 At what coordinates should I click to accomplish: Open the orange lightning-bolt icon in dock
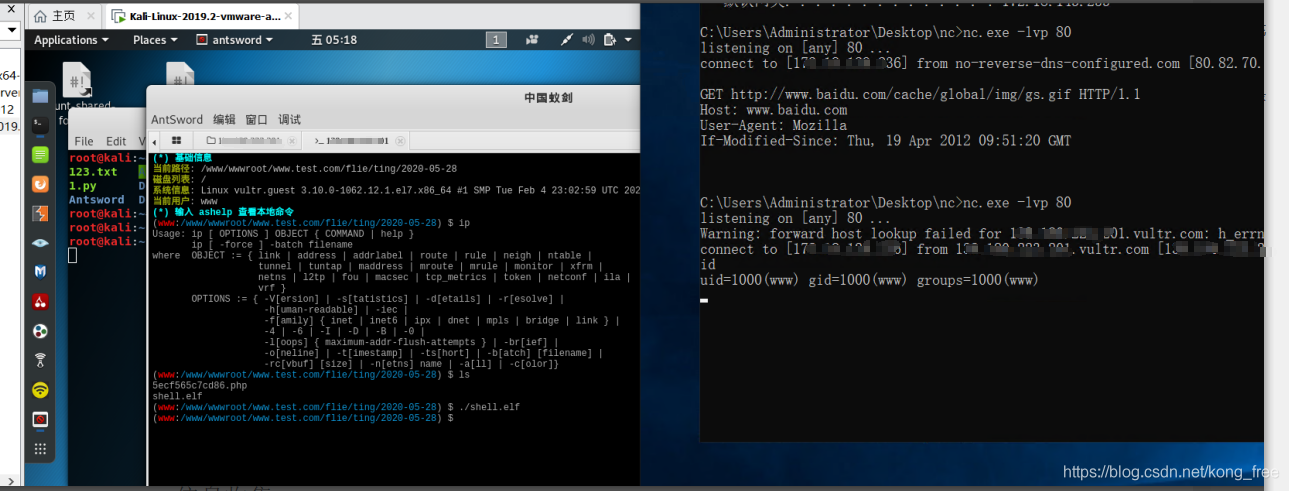(40, 213)
